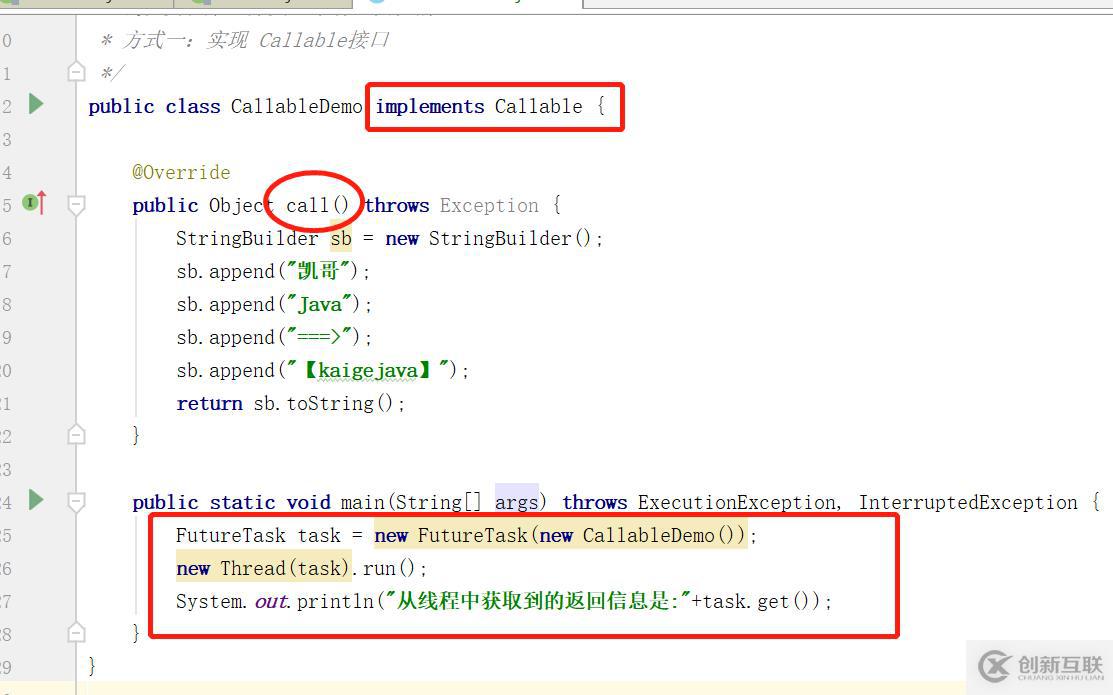Click the System.out.println statement
This screenshot has height=695, width=1113.
503,601
